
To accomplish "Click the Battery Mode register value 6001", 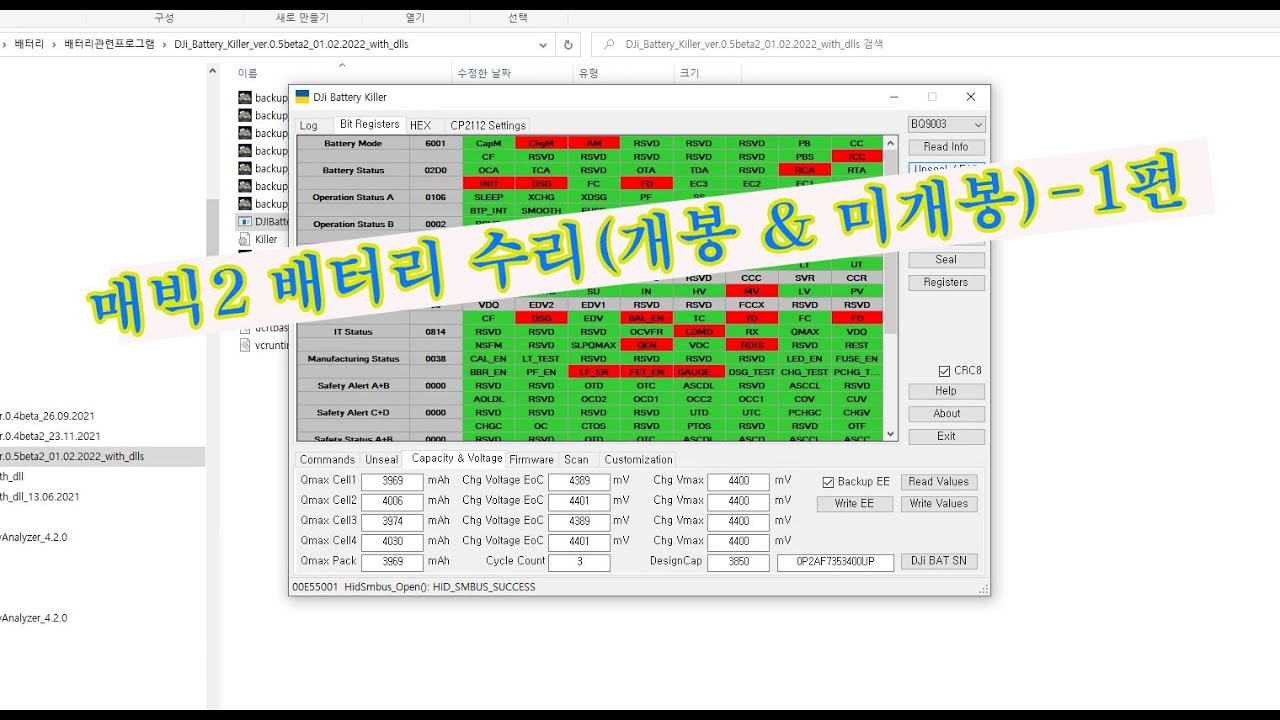I will [x=436, y=143].
